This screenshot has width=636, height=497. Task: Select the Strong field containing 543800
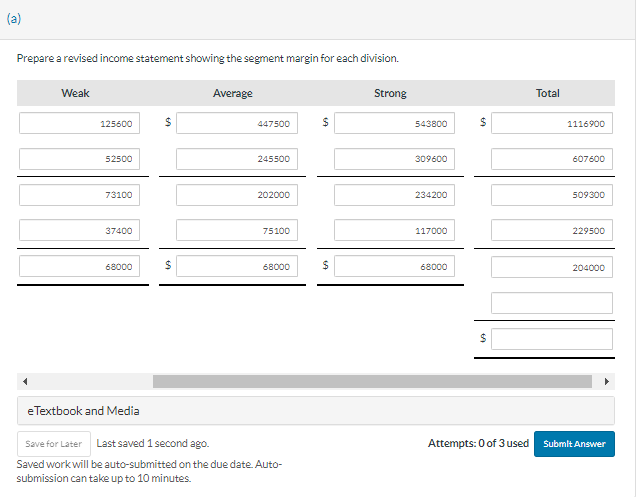394,123
